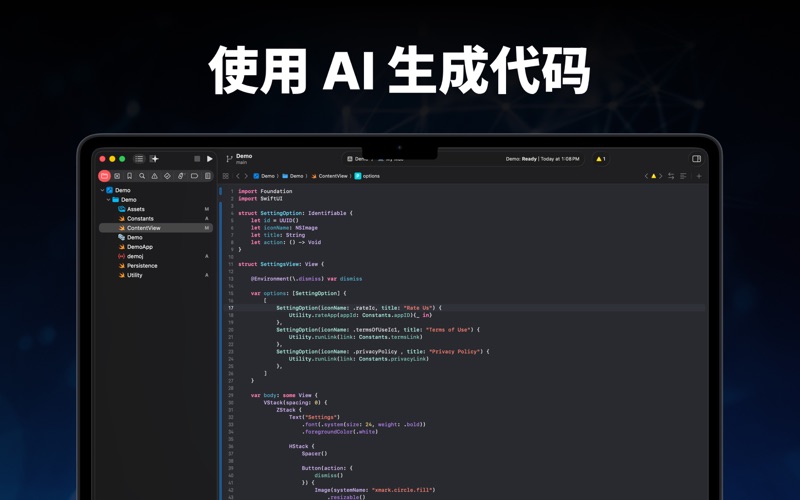The height and width of the screenshot is (500, 800).
Task: Open the AI sparkle assistant button
Action: pos(154,159)
